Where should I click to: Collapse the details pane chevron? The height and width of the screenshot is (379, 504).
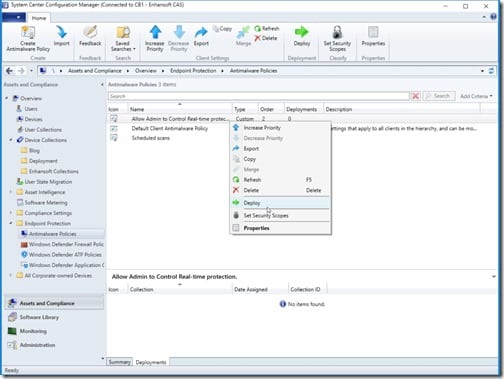pyautogui.click(x=494, y=277)
